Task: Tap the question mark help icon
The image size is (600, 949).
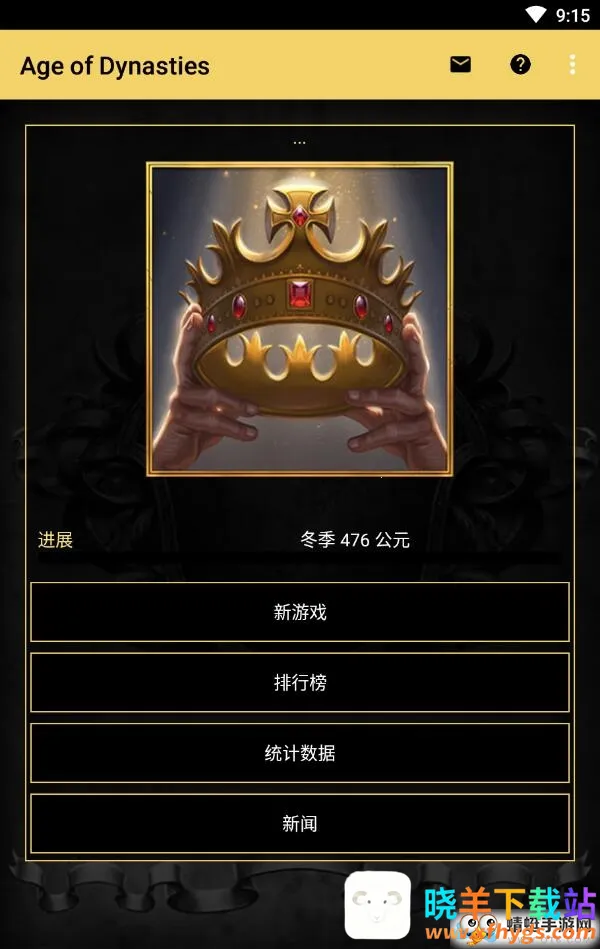Action: point(520,64)
